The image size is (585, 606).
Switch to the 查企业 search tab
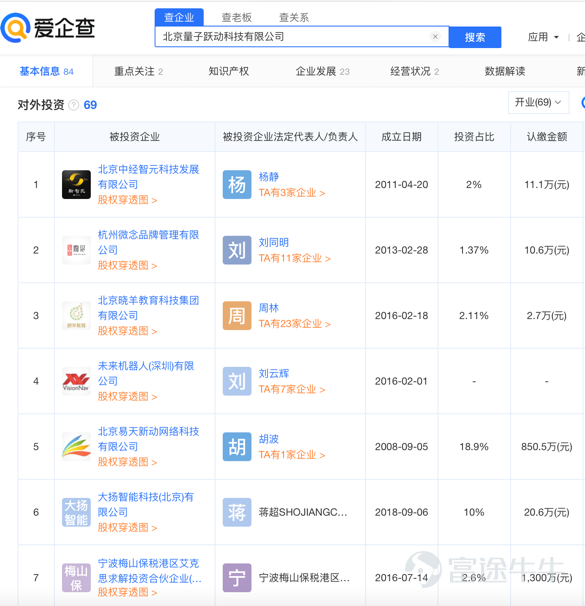click(179, 17)
